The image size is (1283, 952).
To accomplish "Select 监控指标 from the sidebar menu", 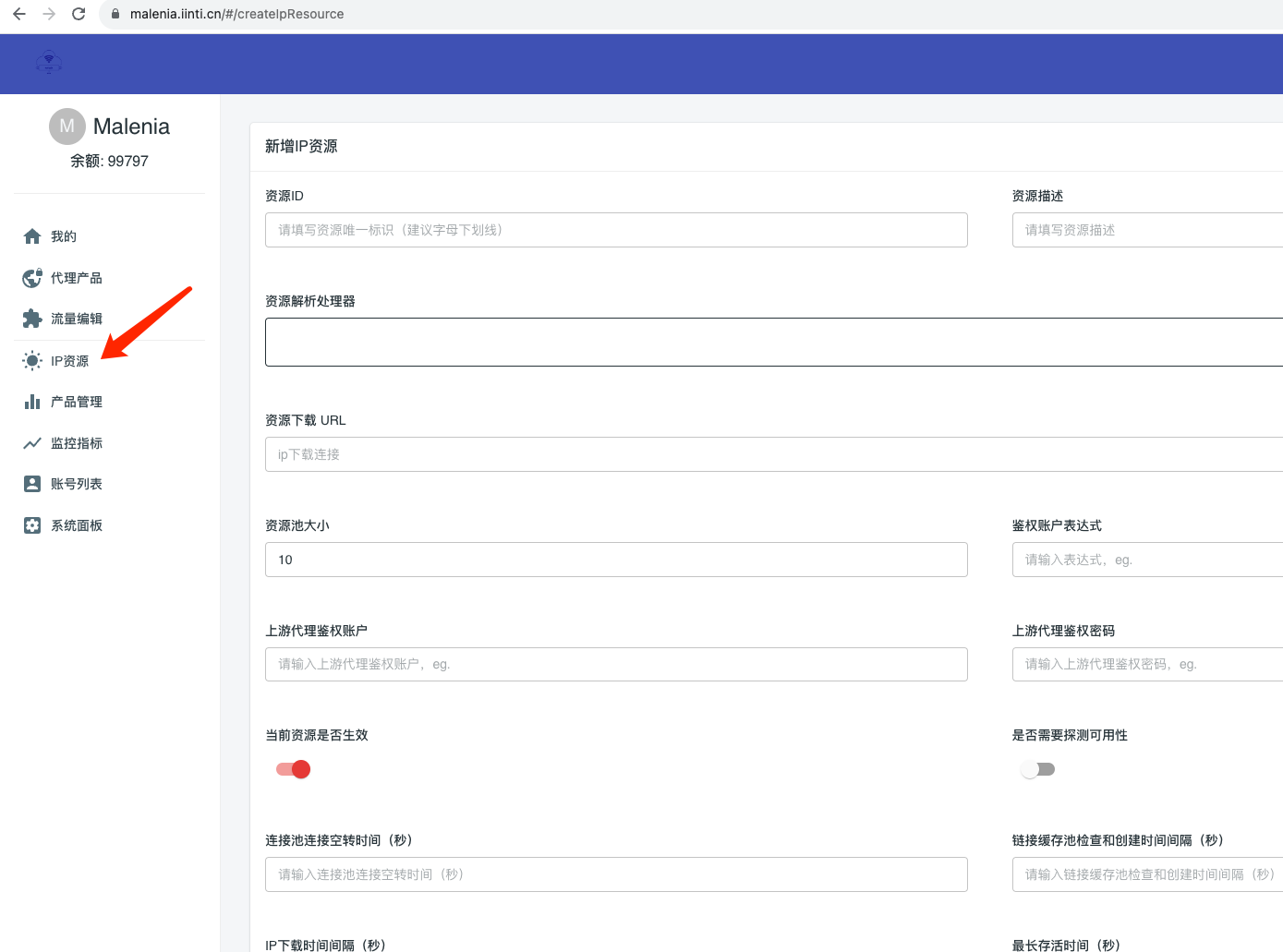I will point(74,442).
